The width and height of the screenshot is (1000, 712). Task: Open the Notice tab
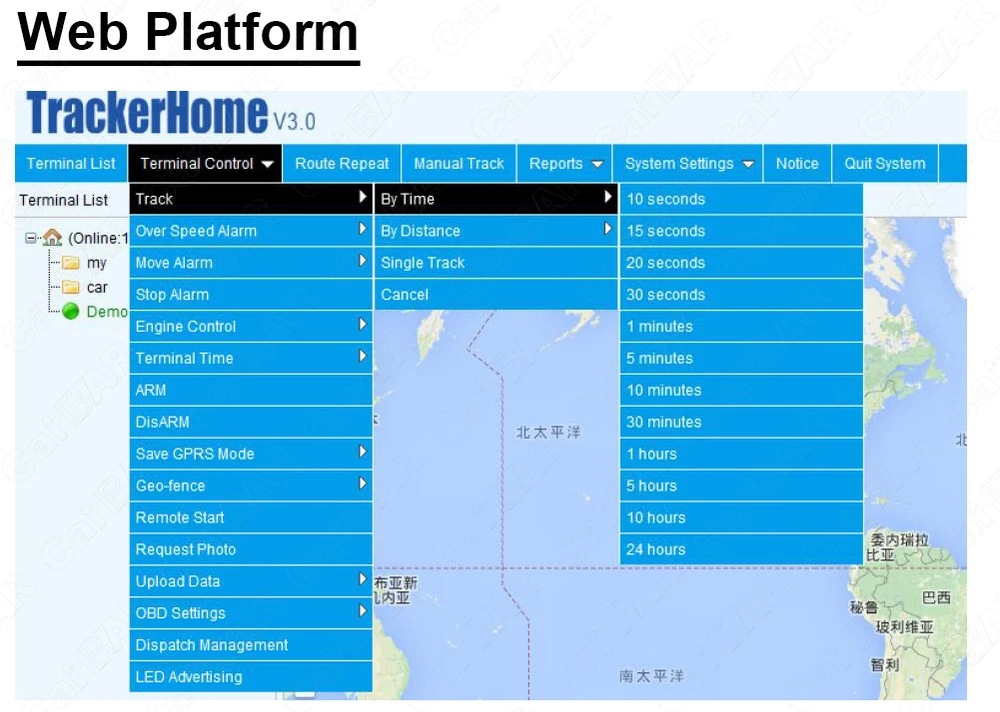coord(797,163)
